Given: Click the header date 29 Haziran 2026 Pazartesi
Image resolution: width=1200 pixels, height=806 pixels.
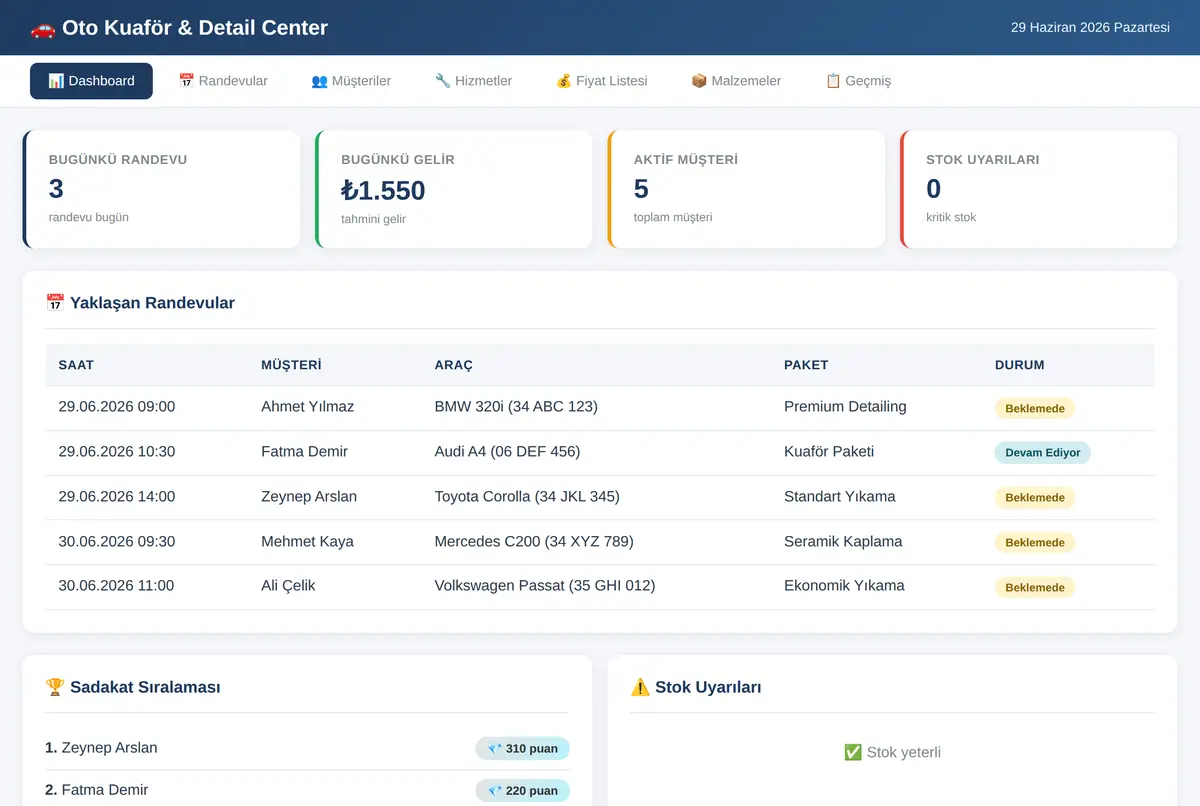Looking at the screenshot, I should [x=1090, y=28].
